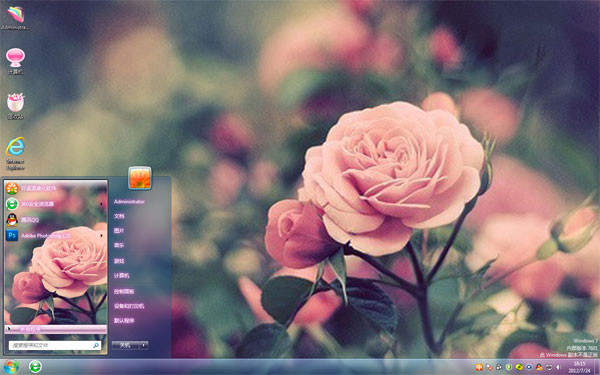Open Administrator link in Start menu
600x375 pixels.
point(129,202)
